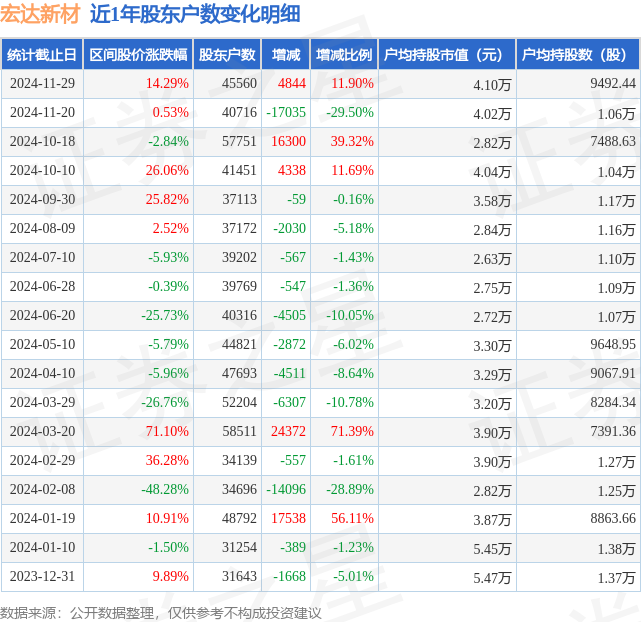Screen dimensions: 641x622
Task: Click the price change value 71.10%
Action: [167, 432]
